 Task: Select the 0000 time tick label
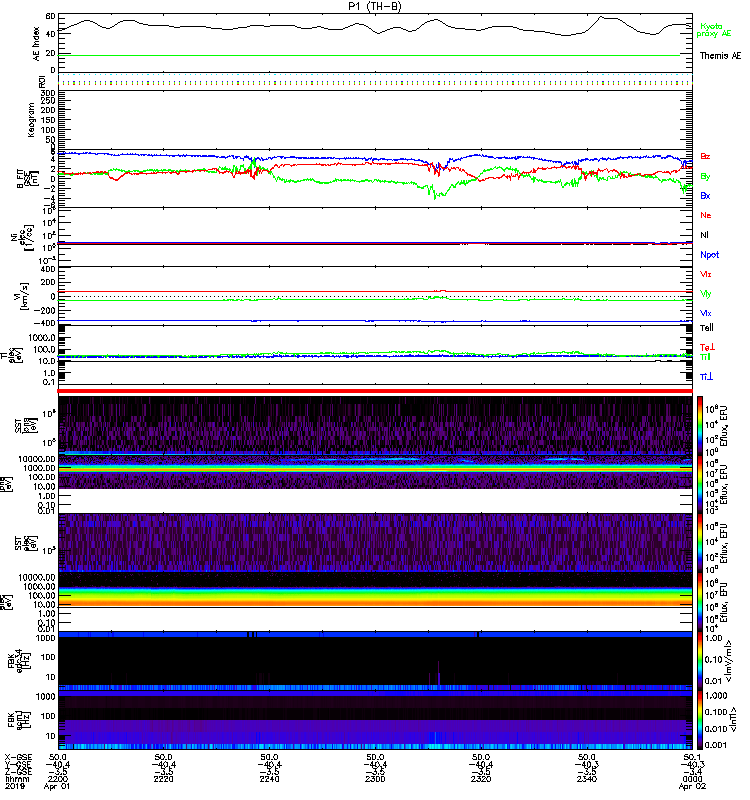[x=692, y=779]
